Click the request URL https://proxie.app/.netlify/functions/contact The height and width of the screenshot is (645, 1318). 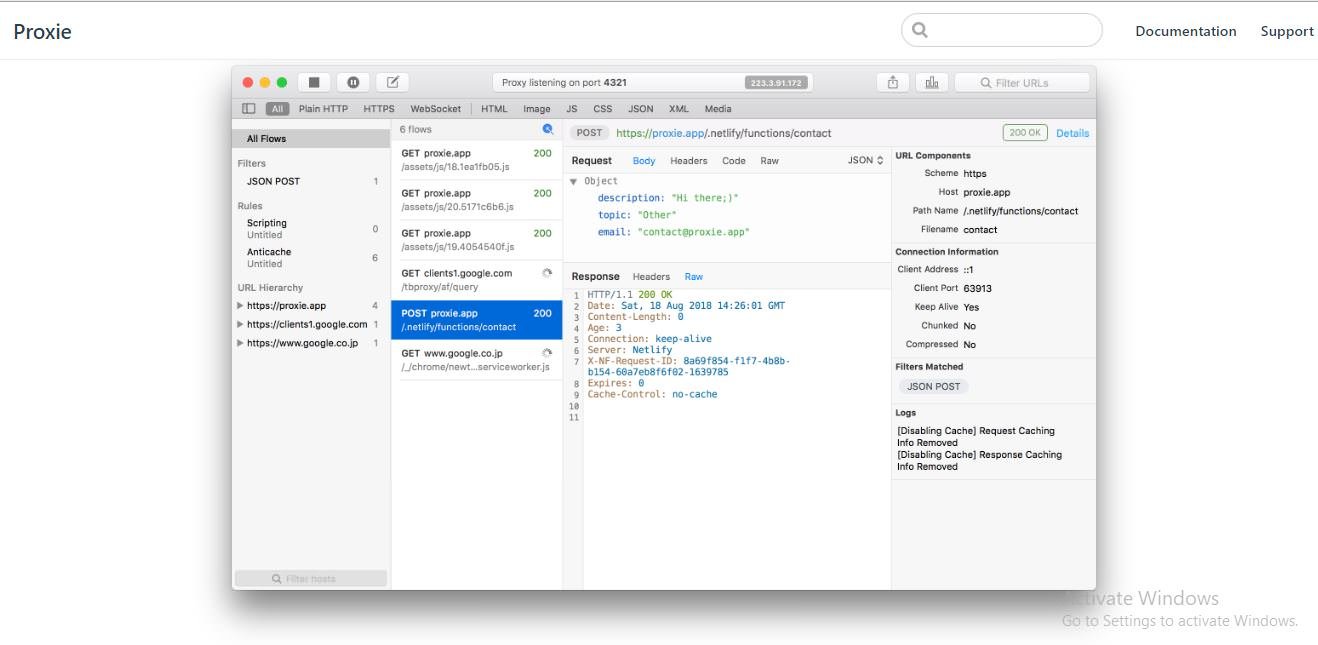click(x=723, y=133)
